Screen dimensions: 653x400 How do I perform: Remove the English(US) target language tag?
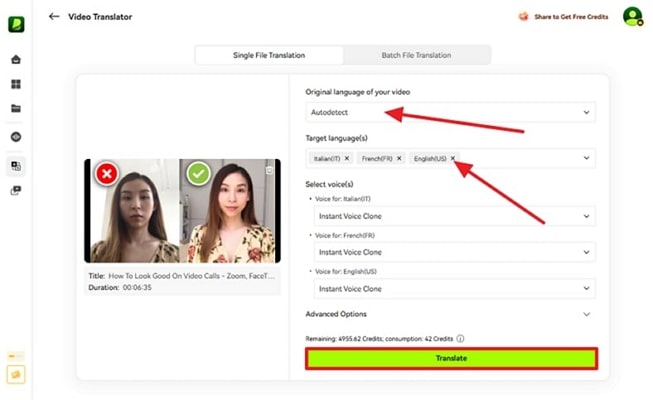tap(453, 158)
